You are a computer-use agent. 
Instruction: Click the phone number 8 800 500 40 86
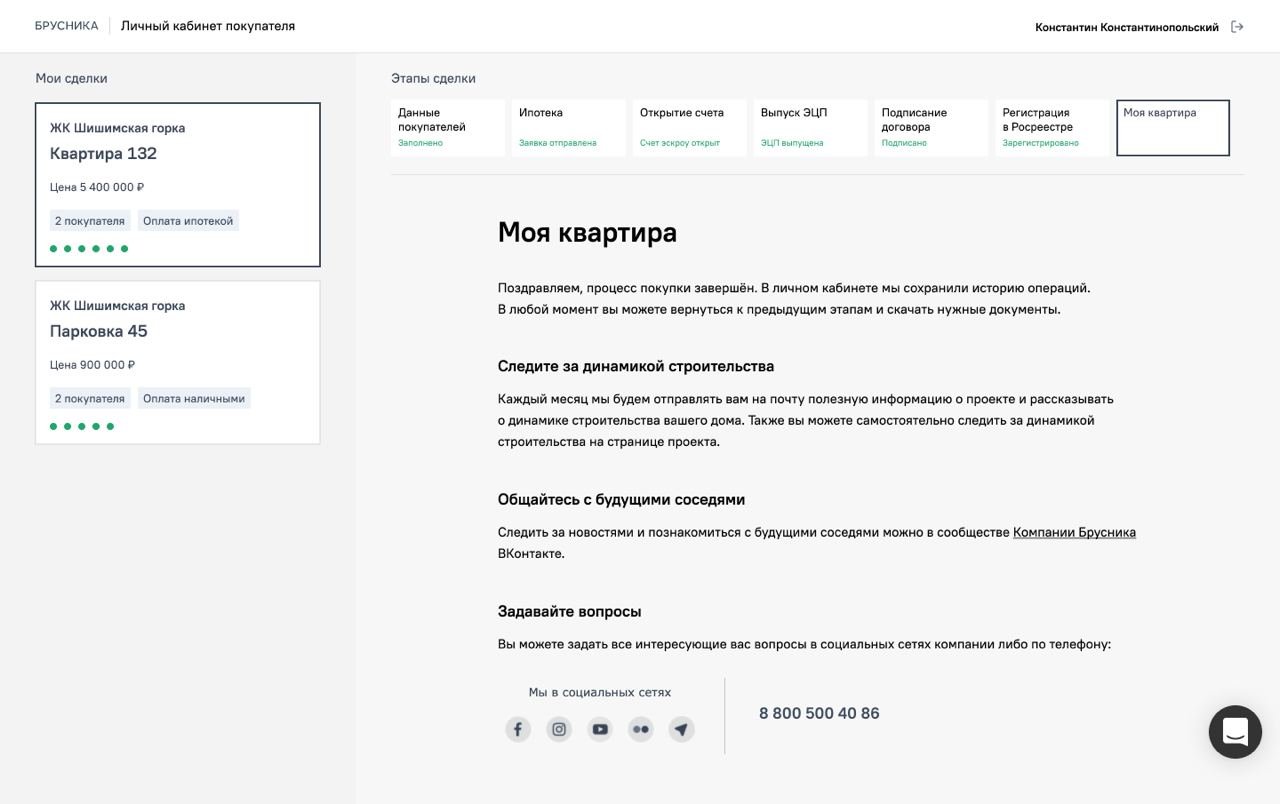(x=819, y=713)
